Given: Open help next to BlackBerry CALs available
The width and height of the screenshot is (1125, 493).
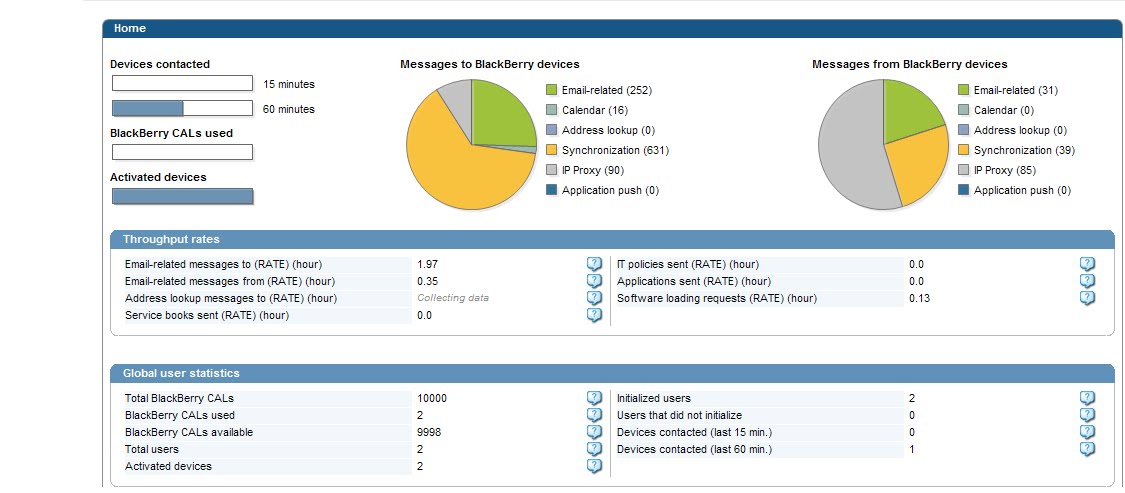Looking at the screenshot, I should point(594,432).
